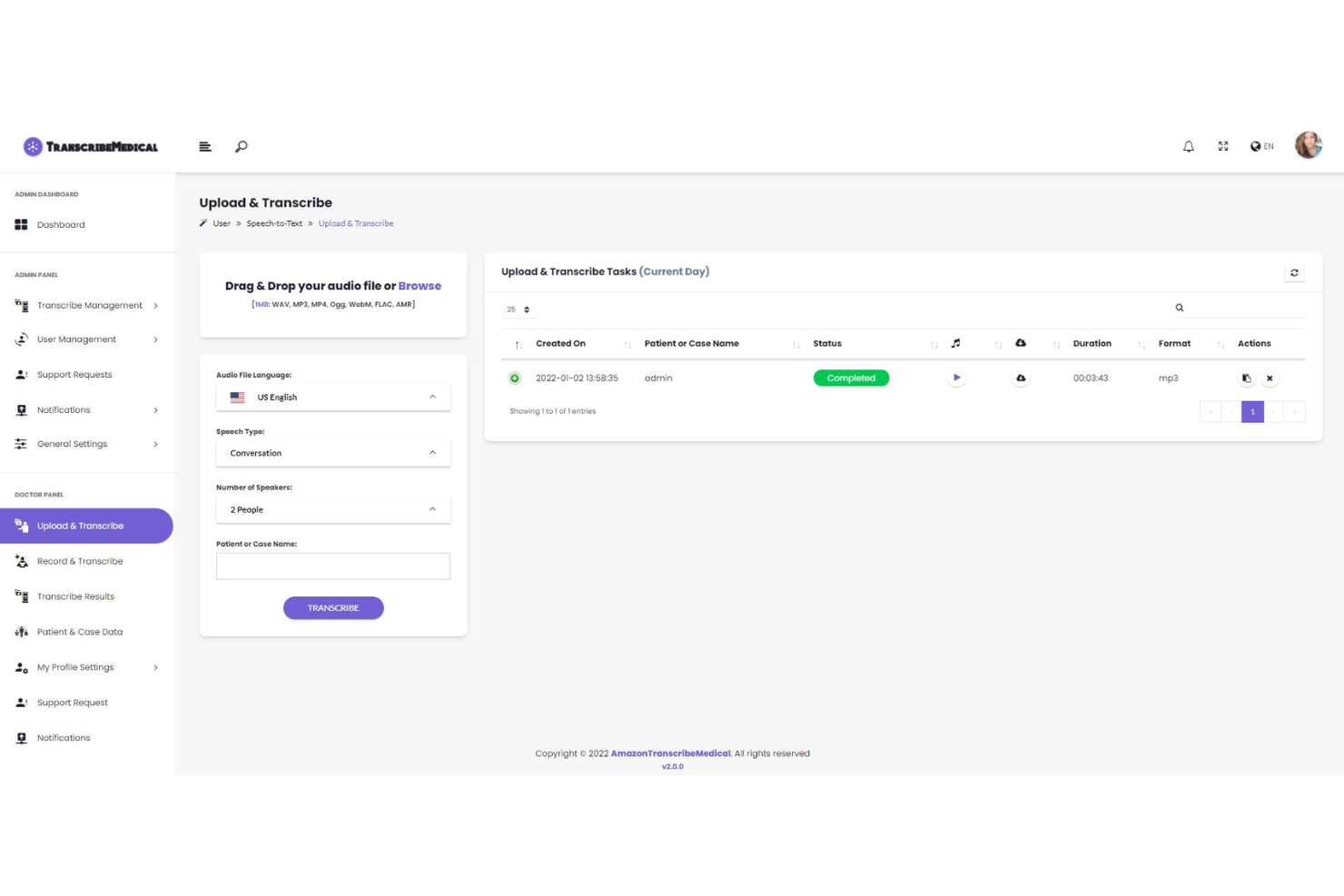Open the AmazonTranscribeMedical footer link
Image resolution: width=1344 pixels, height=896 pixels.
tap(670, 753)
